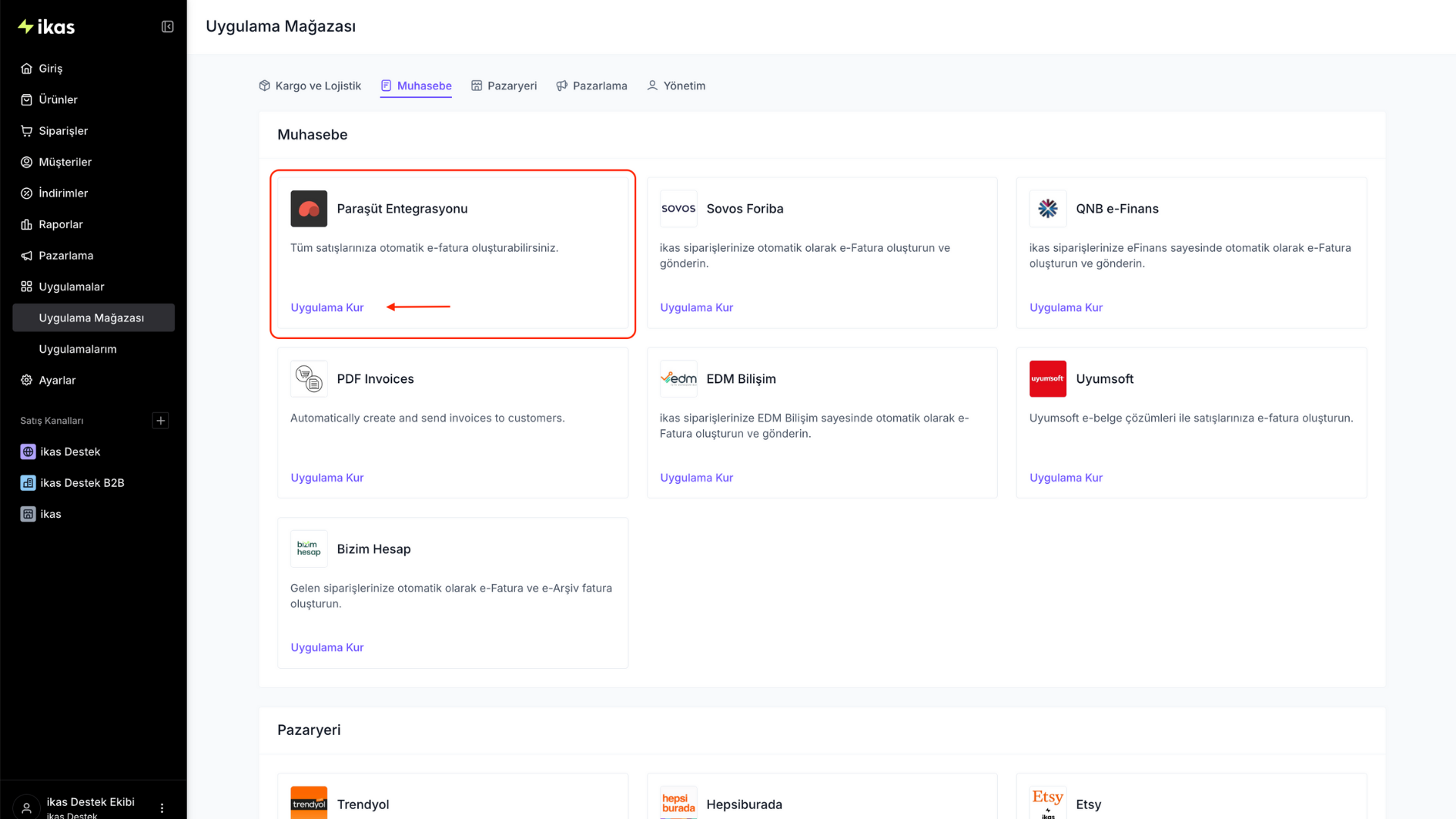
Task: Click the Ayarlar gear icon
Action: pos(27,380)
